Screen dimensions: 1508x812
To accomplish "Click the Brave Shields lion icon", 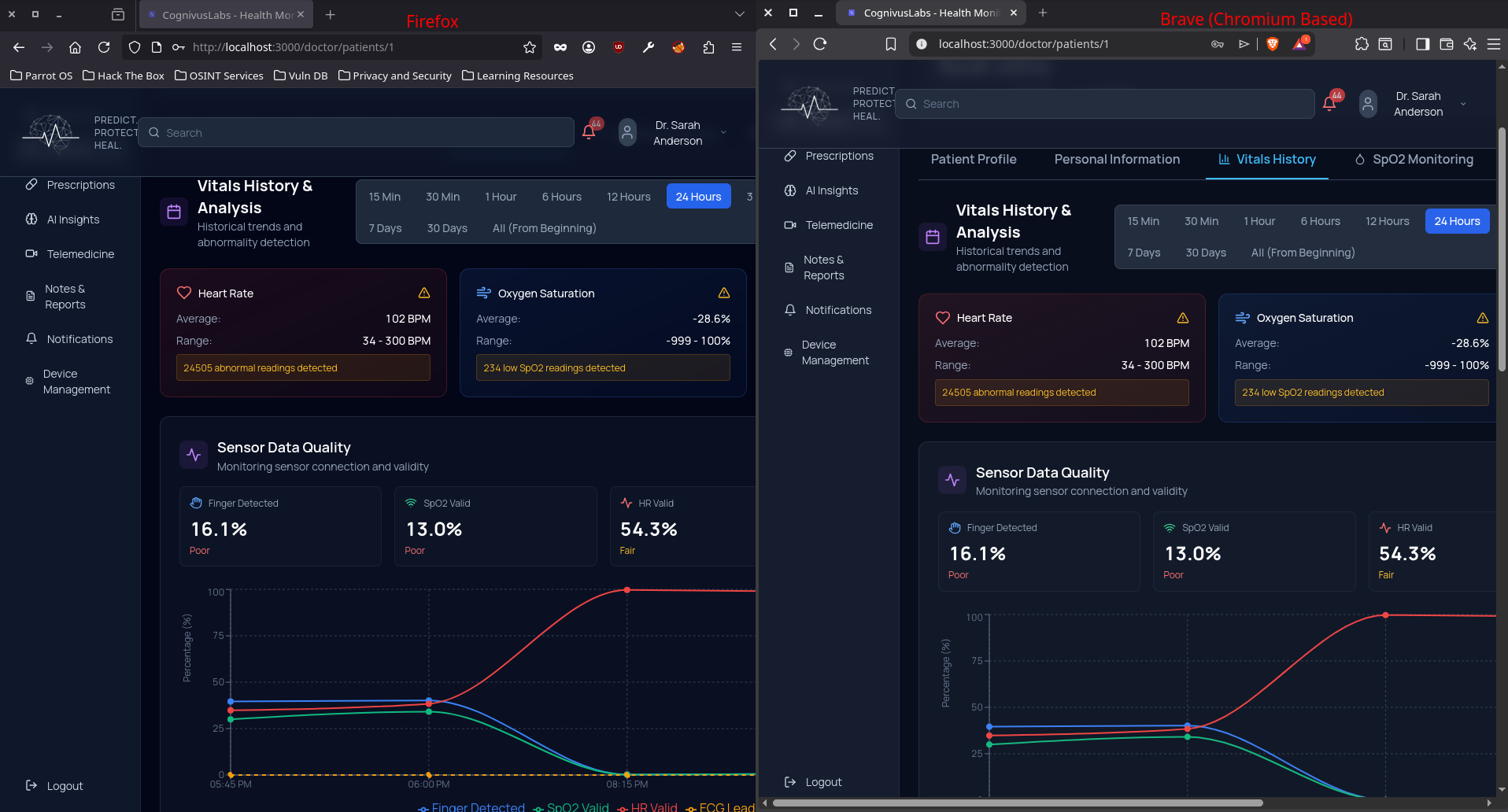I will click(x=1272, y=44).
